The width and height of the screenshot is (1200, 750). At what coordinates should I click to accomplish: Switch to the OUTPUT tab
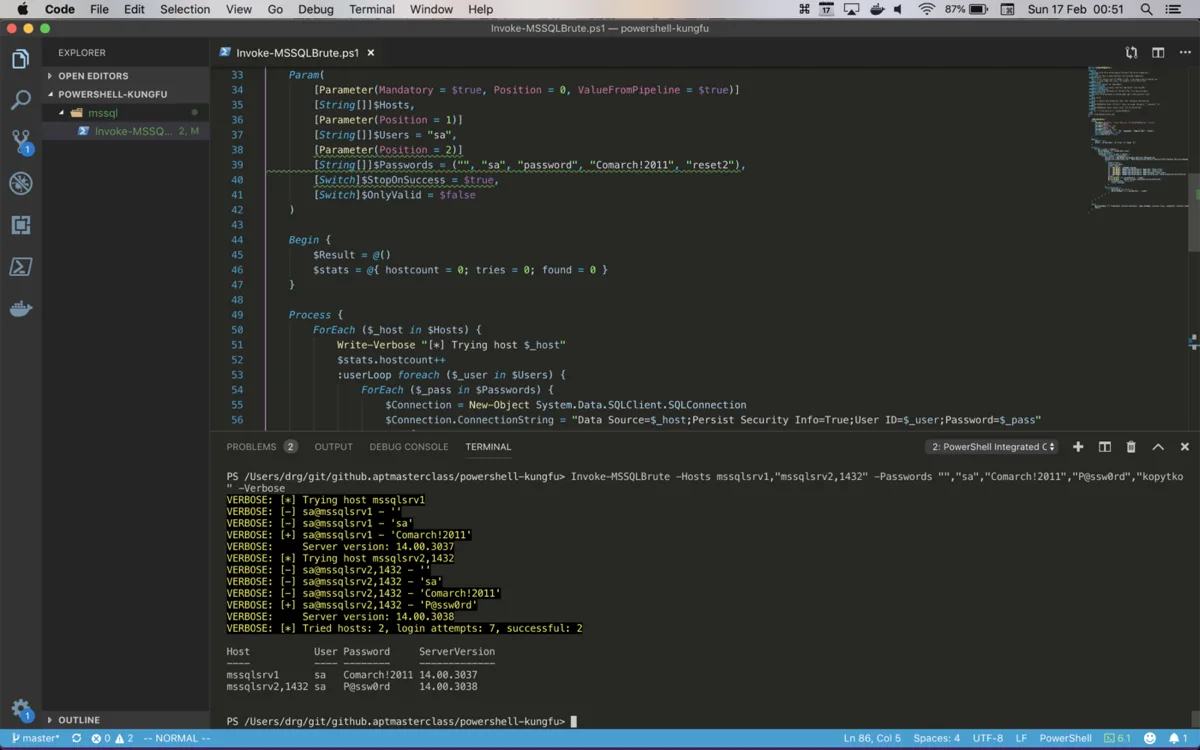click(333, 447)
